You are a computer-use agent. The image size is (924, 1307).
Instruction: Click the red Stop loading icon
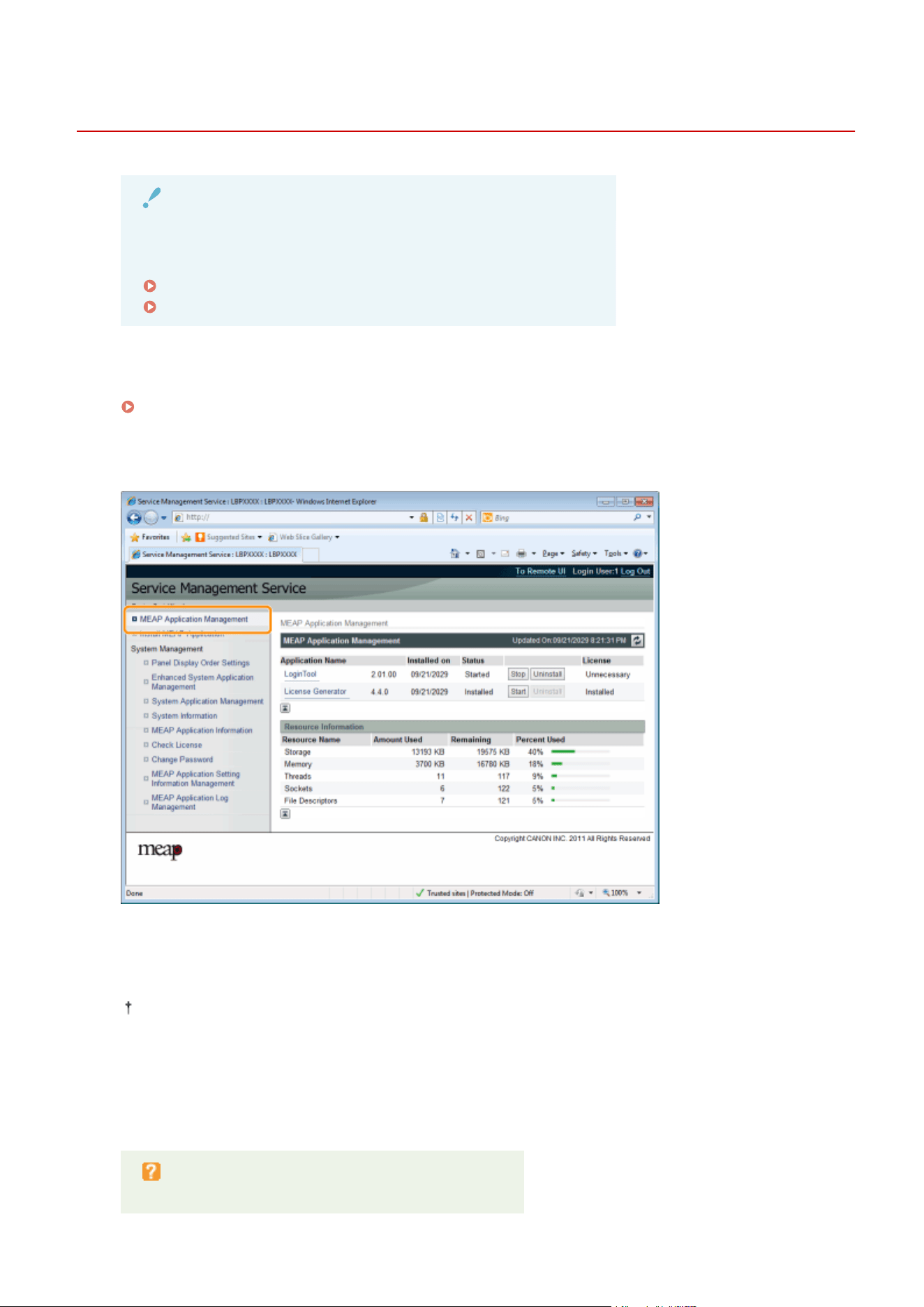tap(469, 517)
